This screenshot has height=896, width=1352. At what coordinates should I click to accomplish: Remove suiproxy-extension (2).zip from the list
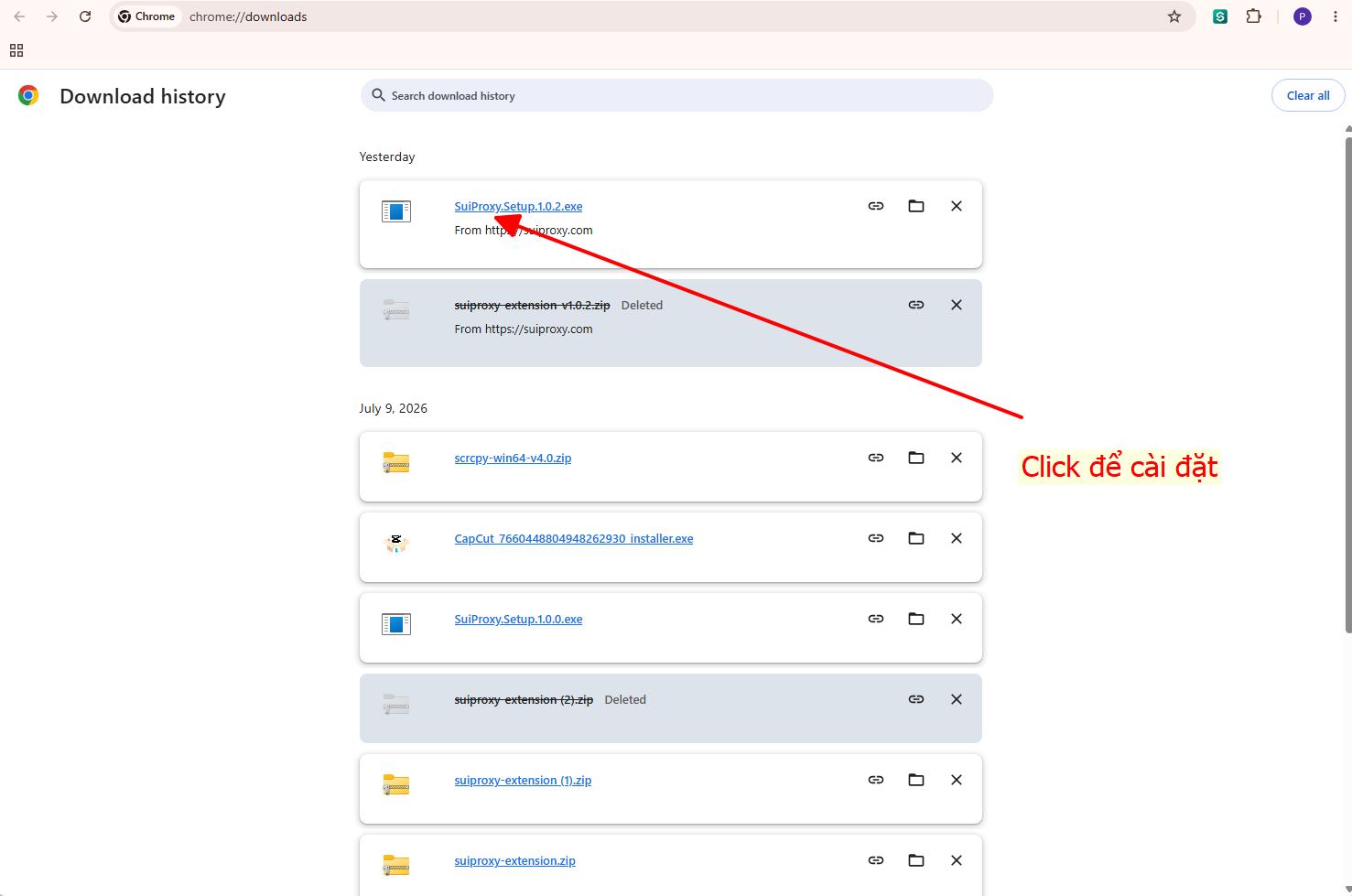(x=957, y=699)
